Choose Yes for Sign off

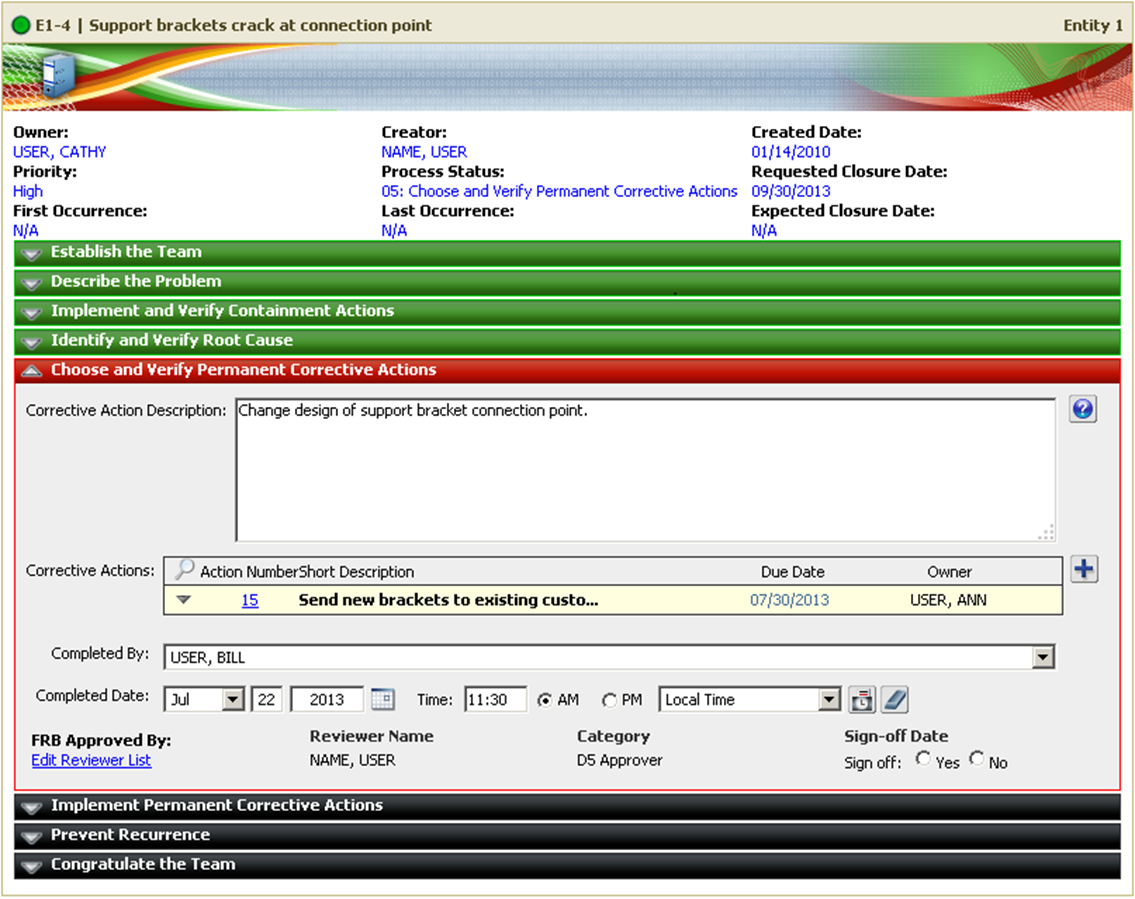coord(922,760)
